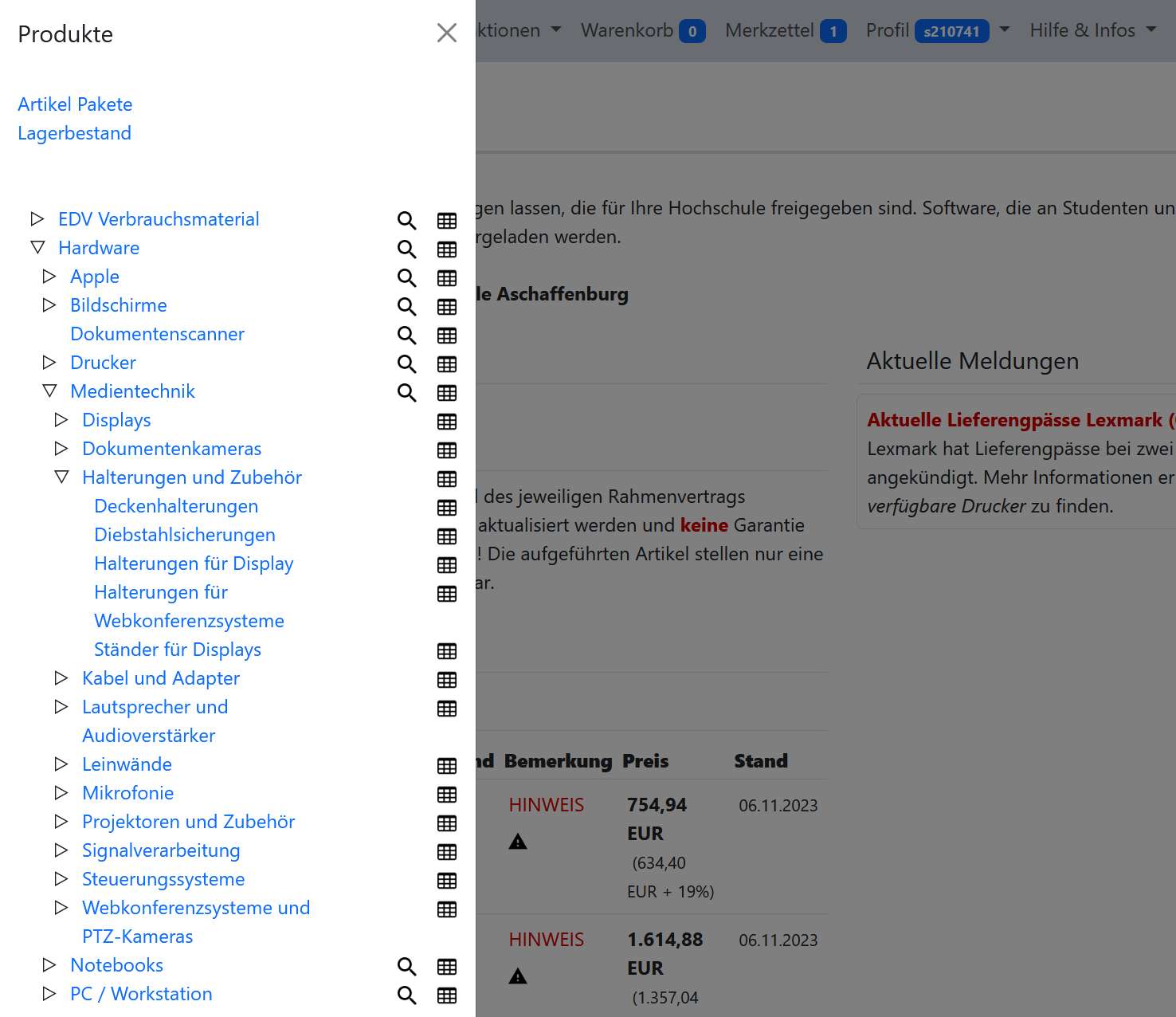Expand the Mikrofonie node

61,792
